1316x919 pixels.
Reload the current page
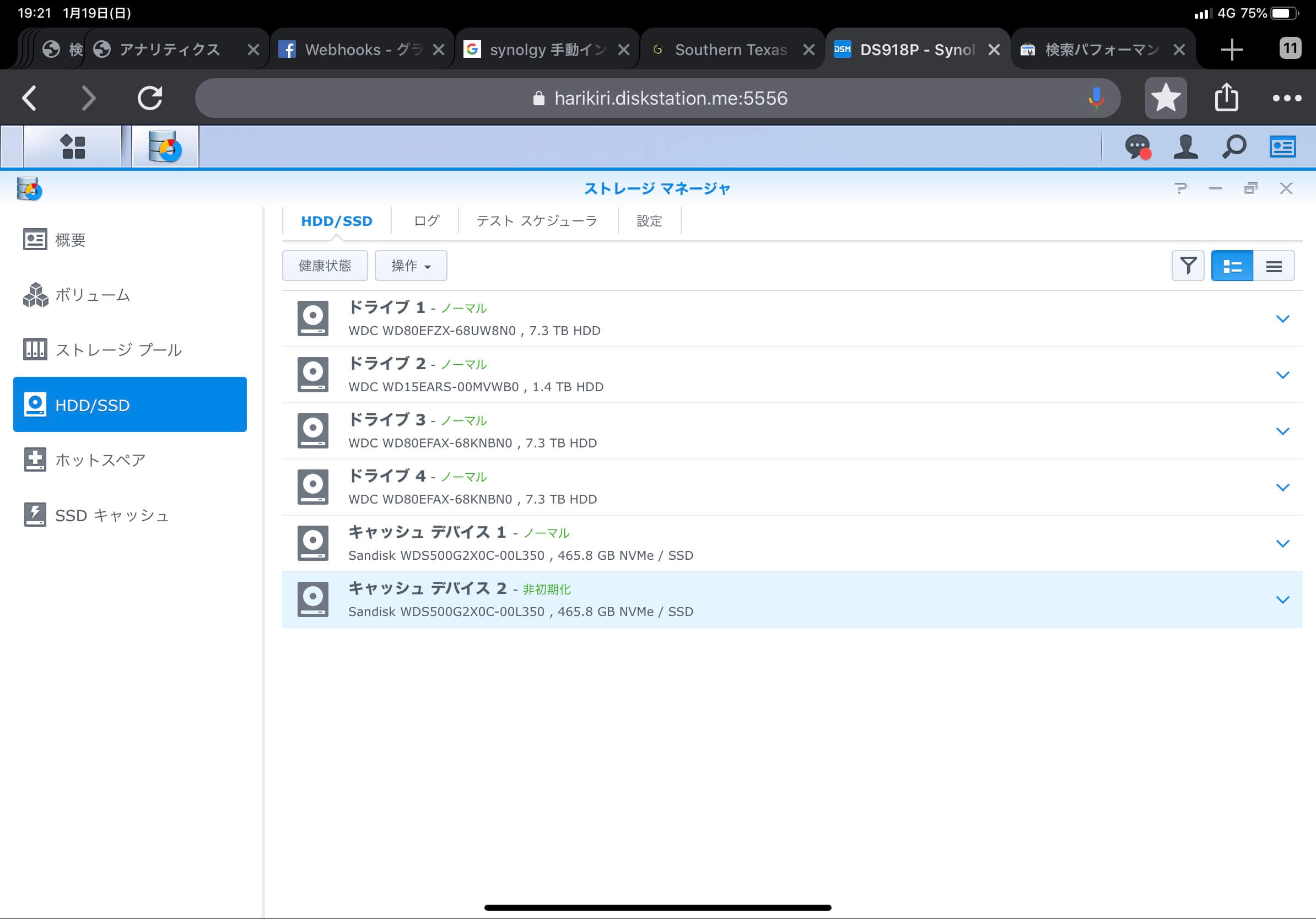150,98
